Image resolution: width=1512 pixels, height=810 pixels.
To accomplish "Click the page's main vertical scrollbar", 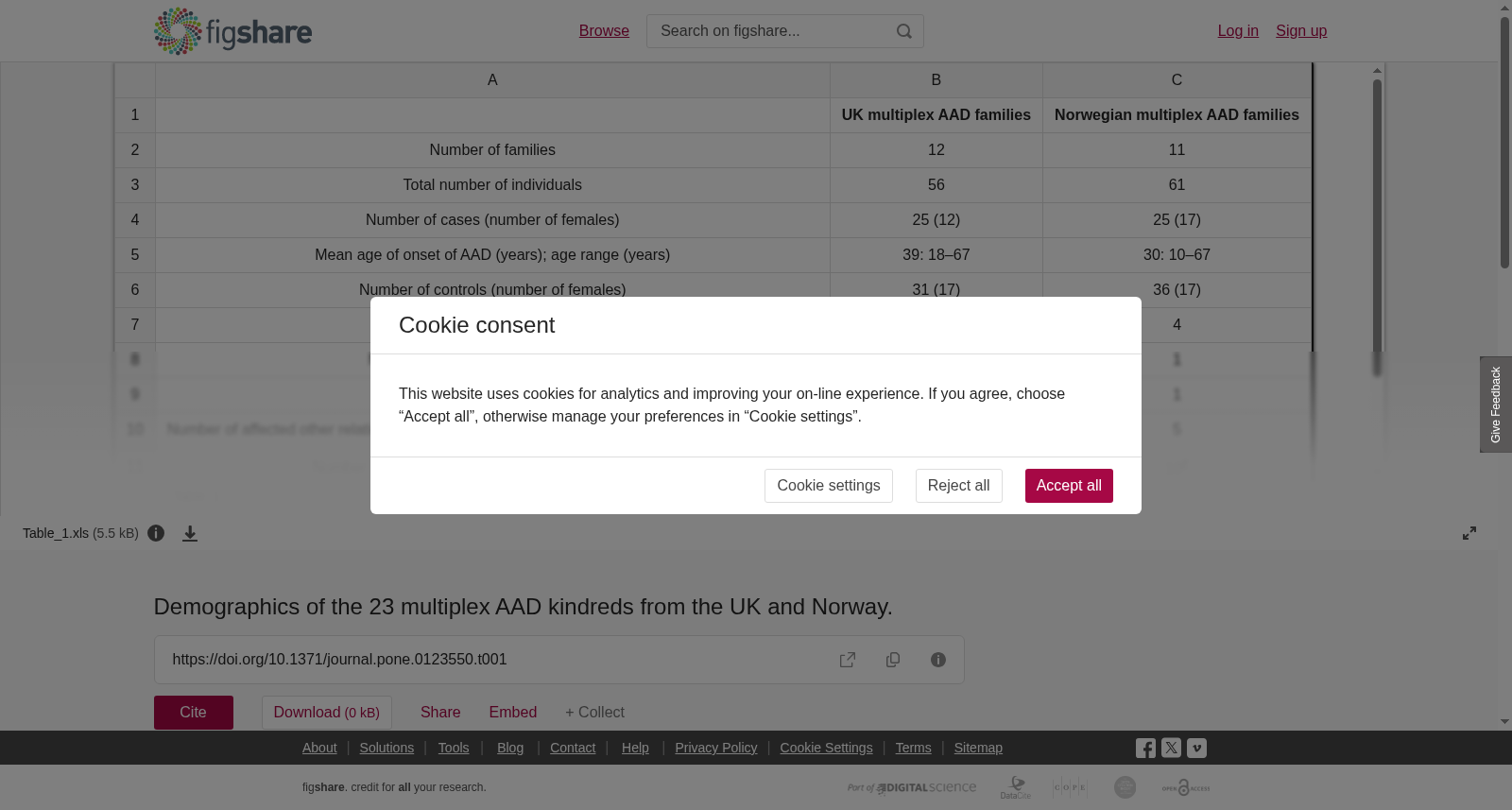I will coord(1504,142).
